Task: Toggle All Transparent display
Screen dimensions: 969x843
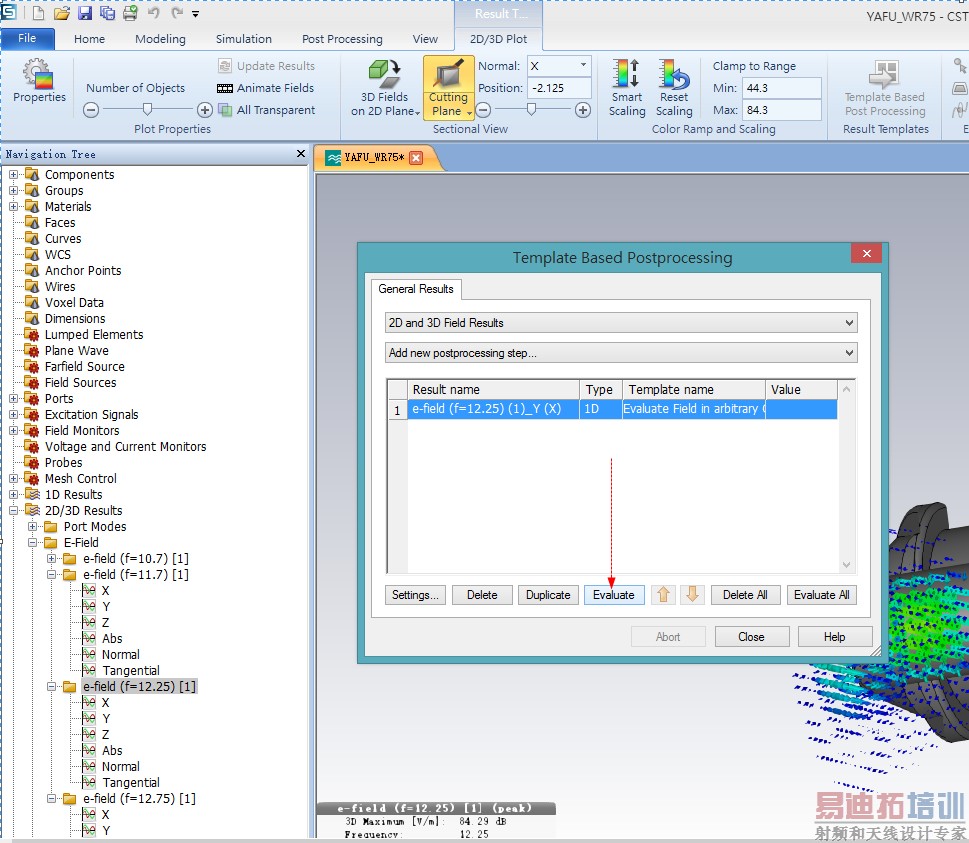Action: click(267, 110)
